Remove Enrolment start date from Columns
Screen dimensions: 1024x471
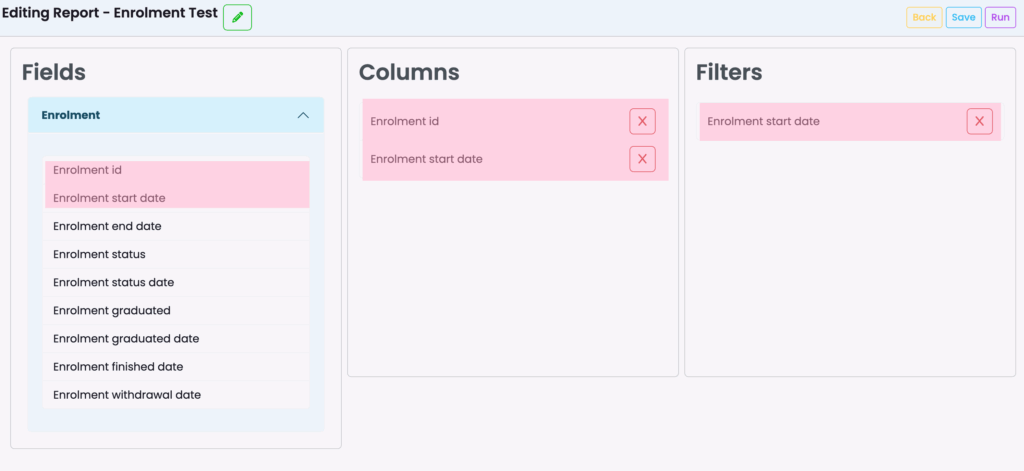642,159
